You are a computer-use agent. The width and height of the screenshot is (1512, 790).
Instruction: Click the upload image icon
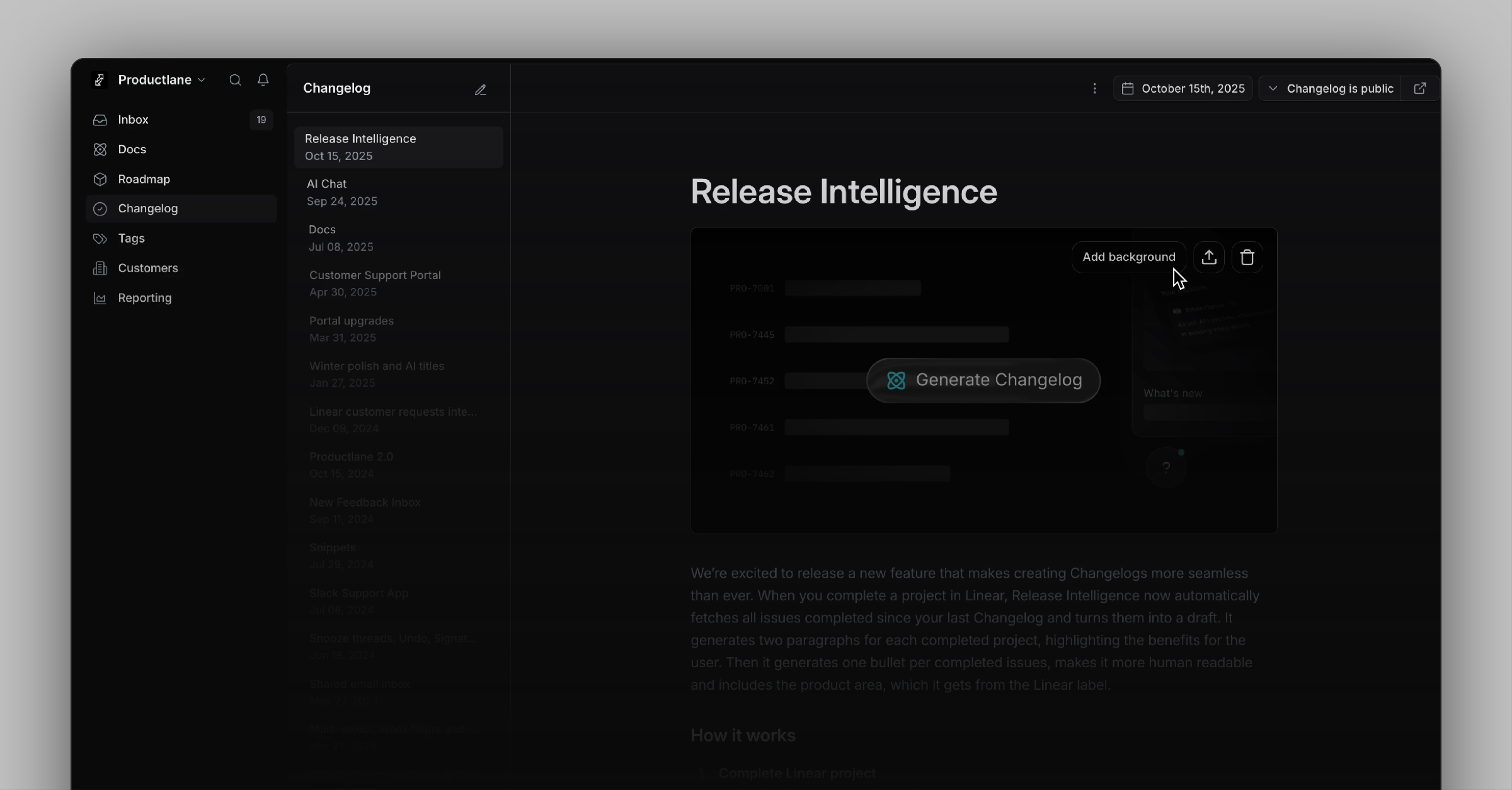(1209, 257)
